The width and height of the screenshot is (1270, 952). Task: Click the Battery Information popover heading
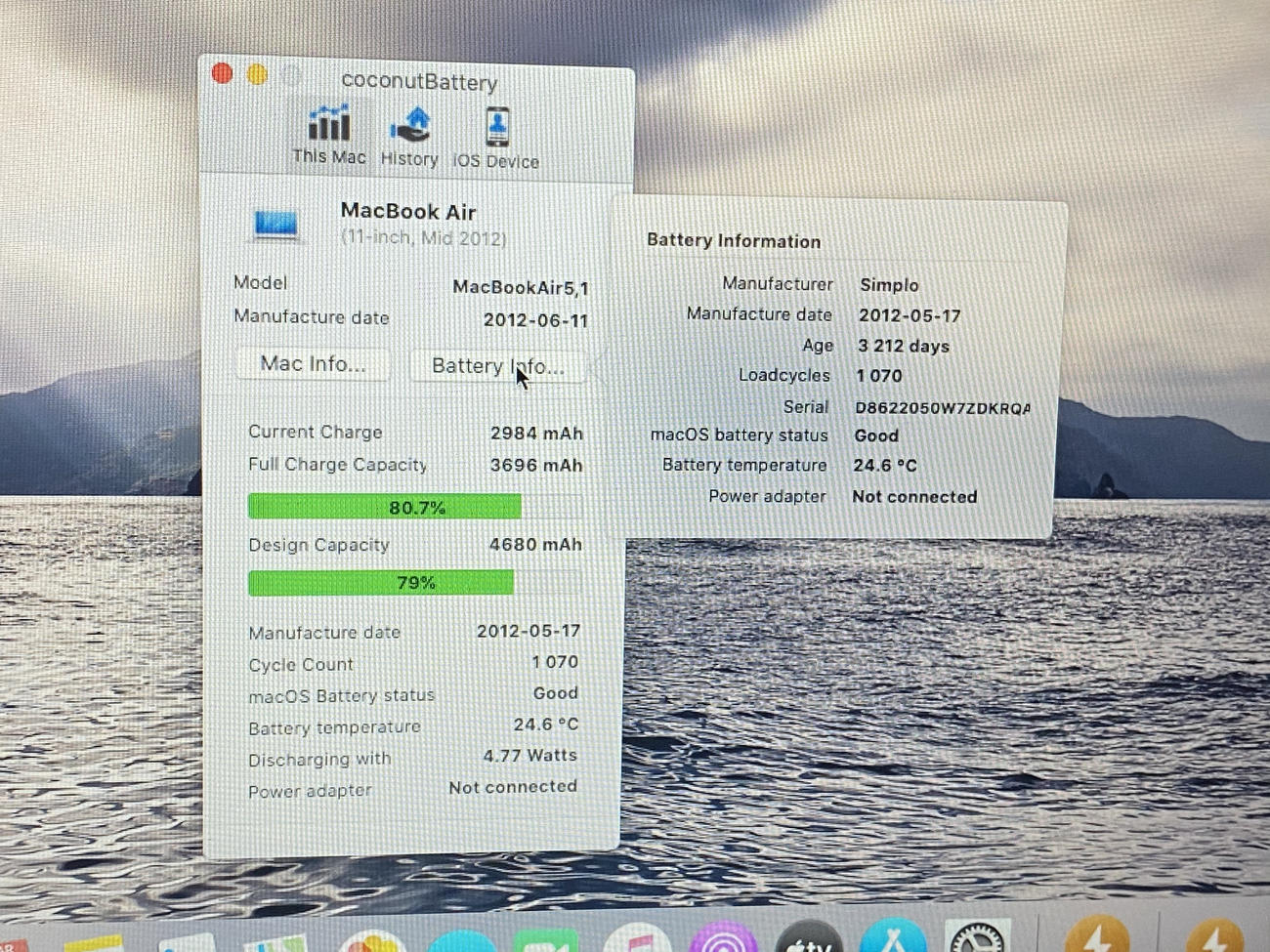point(734,241)
